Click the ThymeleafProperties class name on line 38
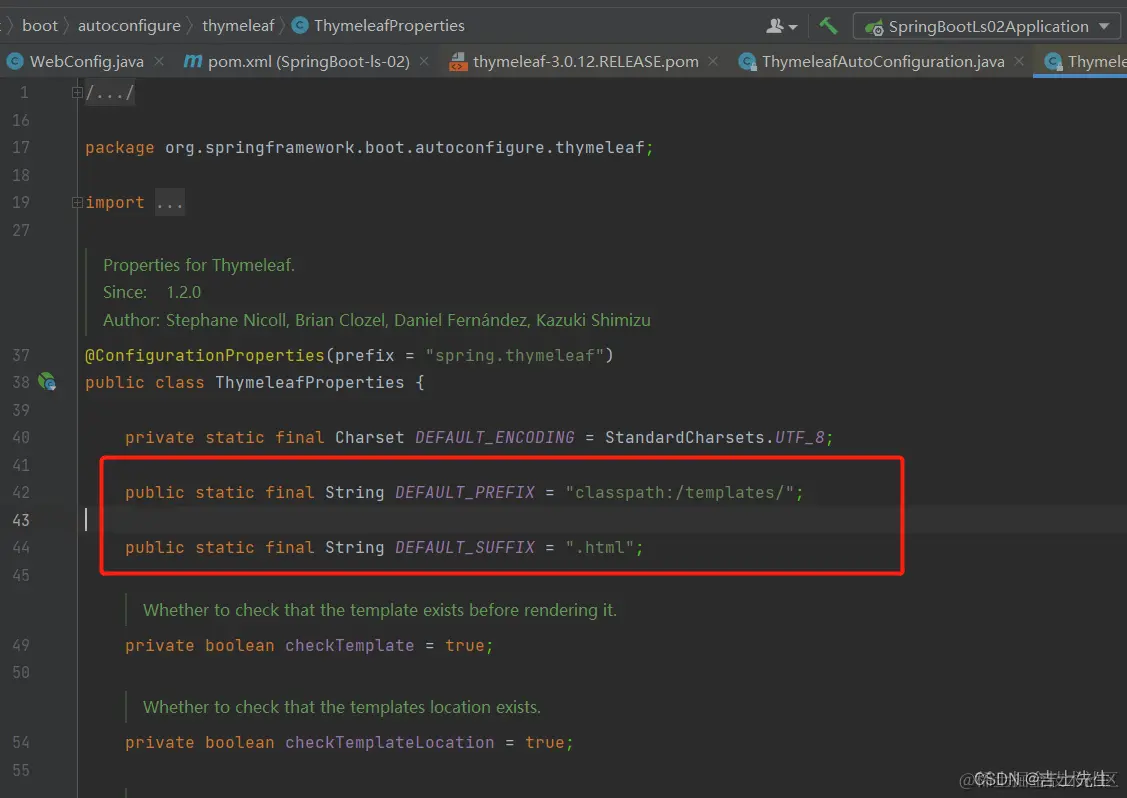This screenshot has height=798, width=1127. click(x=310, y=382)
